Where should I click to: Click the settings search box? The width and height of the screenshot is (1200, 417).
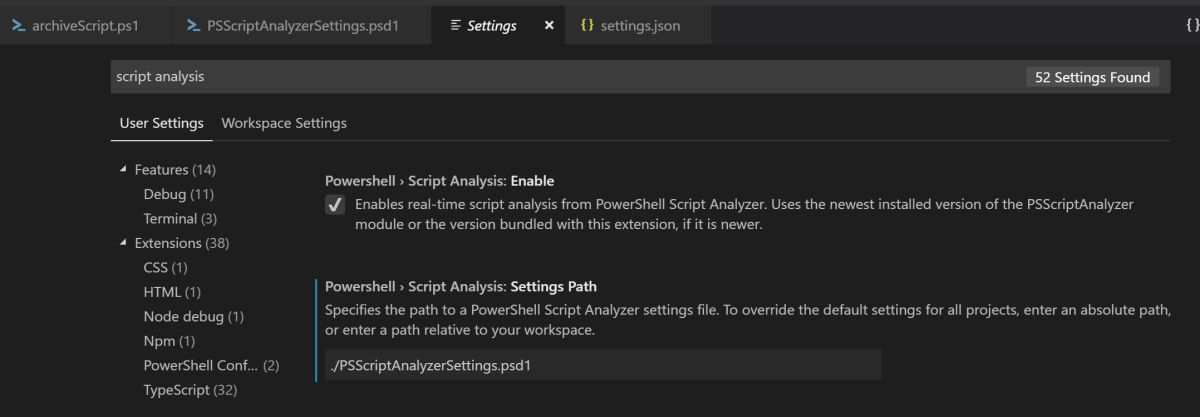pos(560,77)
